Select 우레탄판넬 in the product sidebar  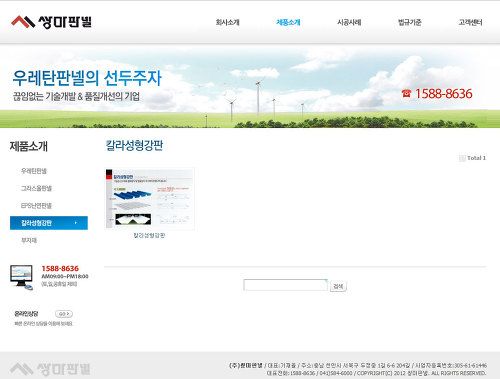34,171
